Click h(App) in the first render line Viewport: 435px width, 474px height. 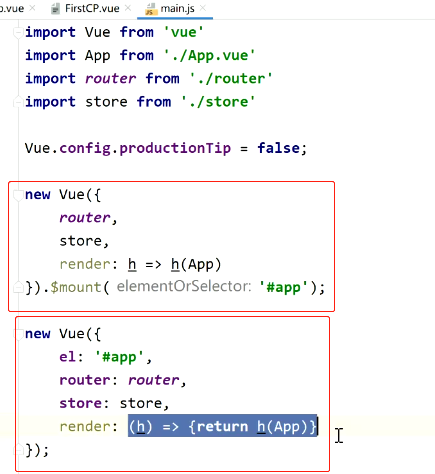tap(196, 264)
